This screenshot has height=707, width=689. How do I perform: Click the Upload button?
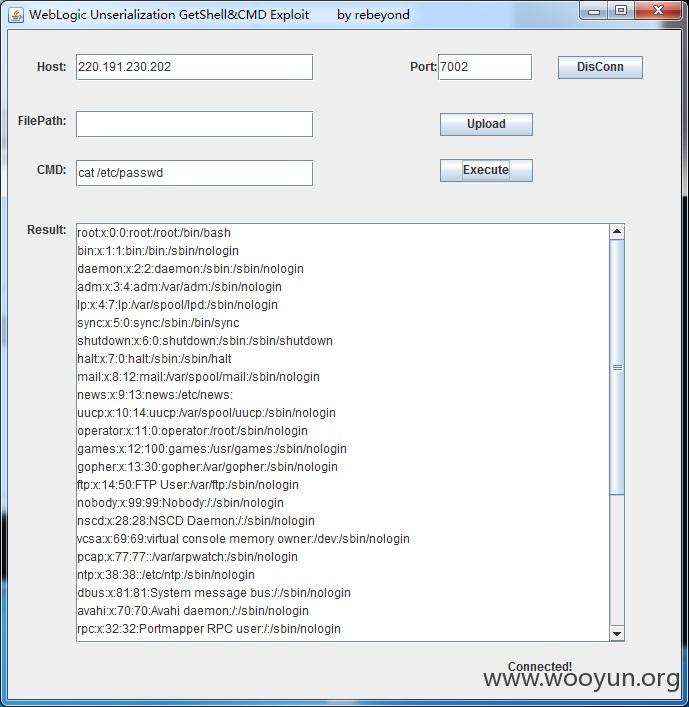[x=486, y=124]
